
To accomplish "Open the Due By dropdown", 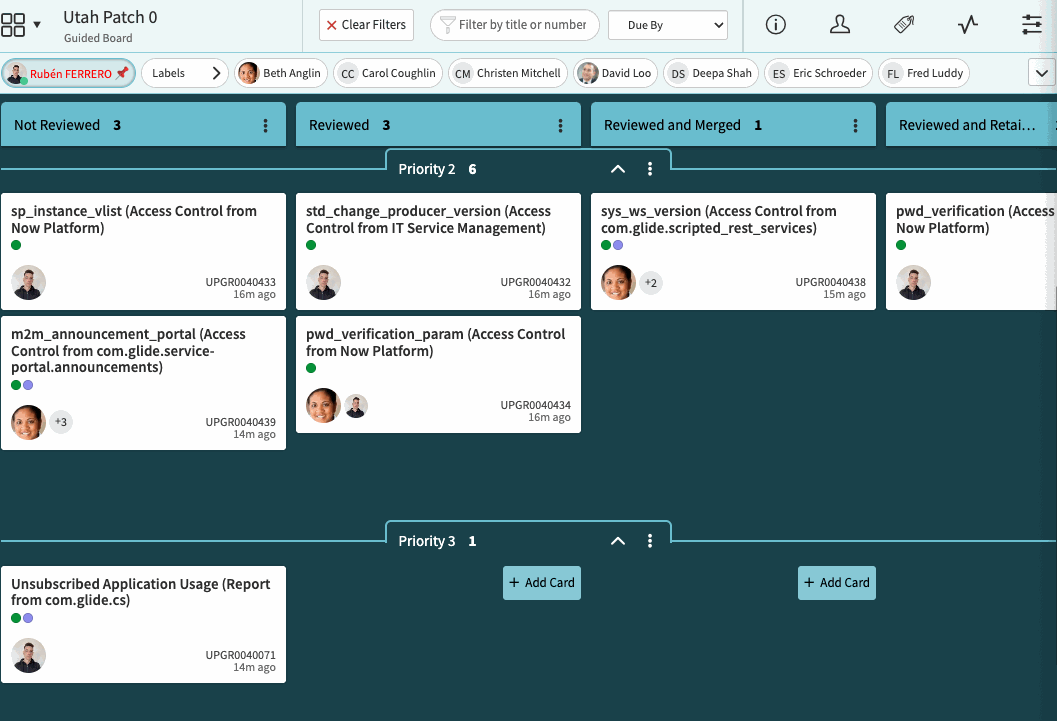I will (x=667, y=25).
